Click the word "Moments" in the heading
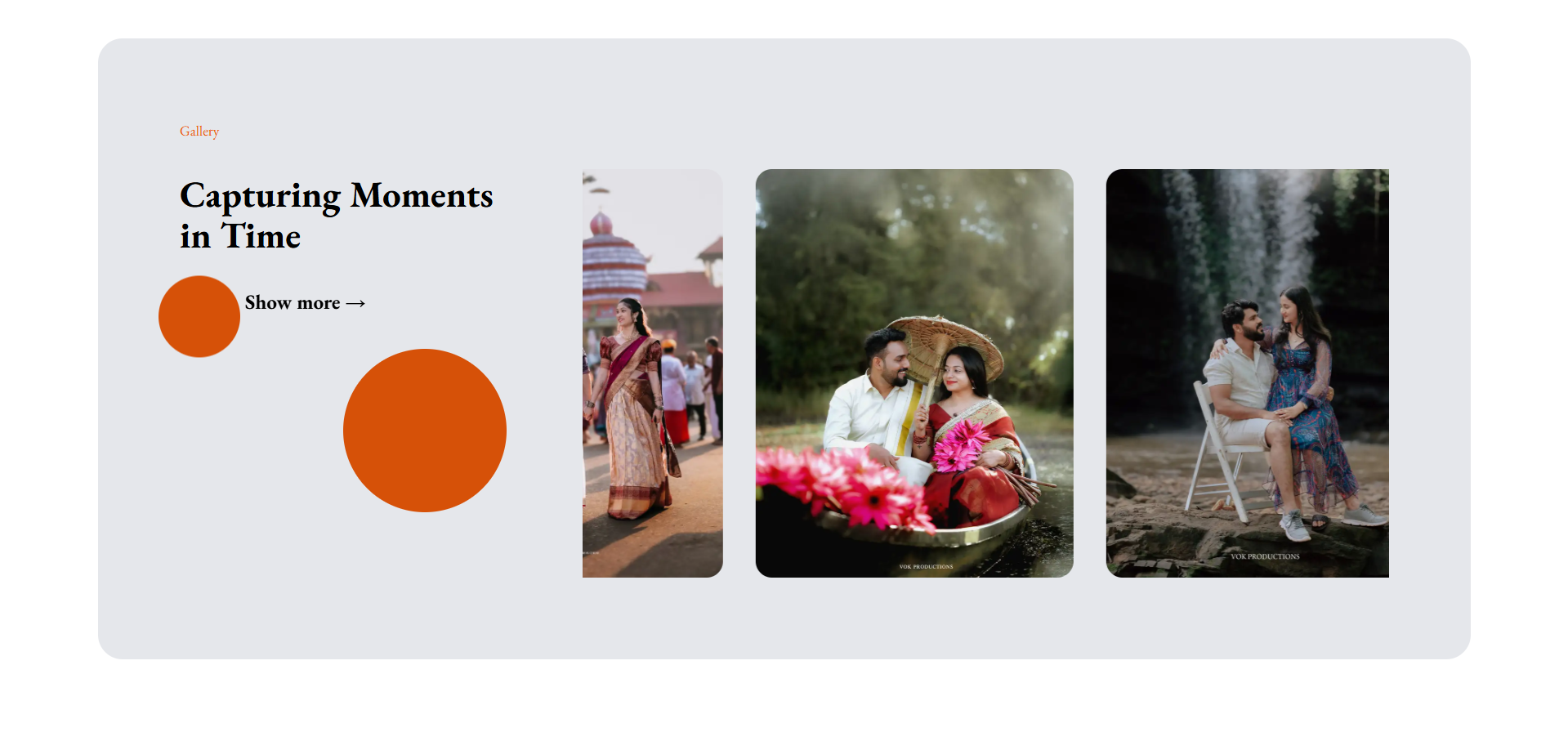This screenshot has height=741, width=1568. point(422,196)
